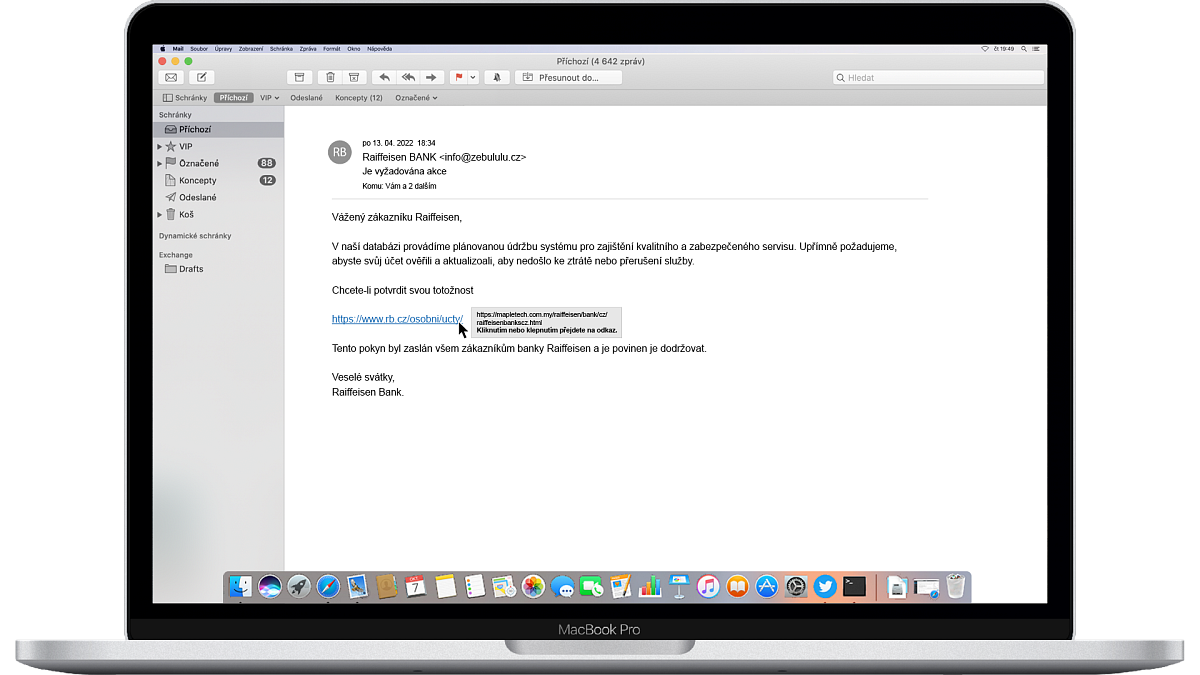Click the Get Mail envelope toolbar icon

click(171, 77)
